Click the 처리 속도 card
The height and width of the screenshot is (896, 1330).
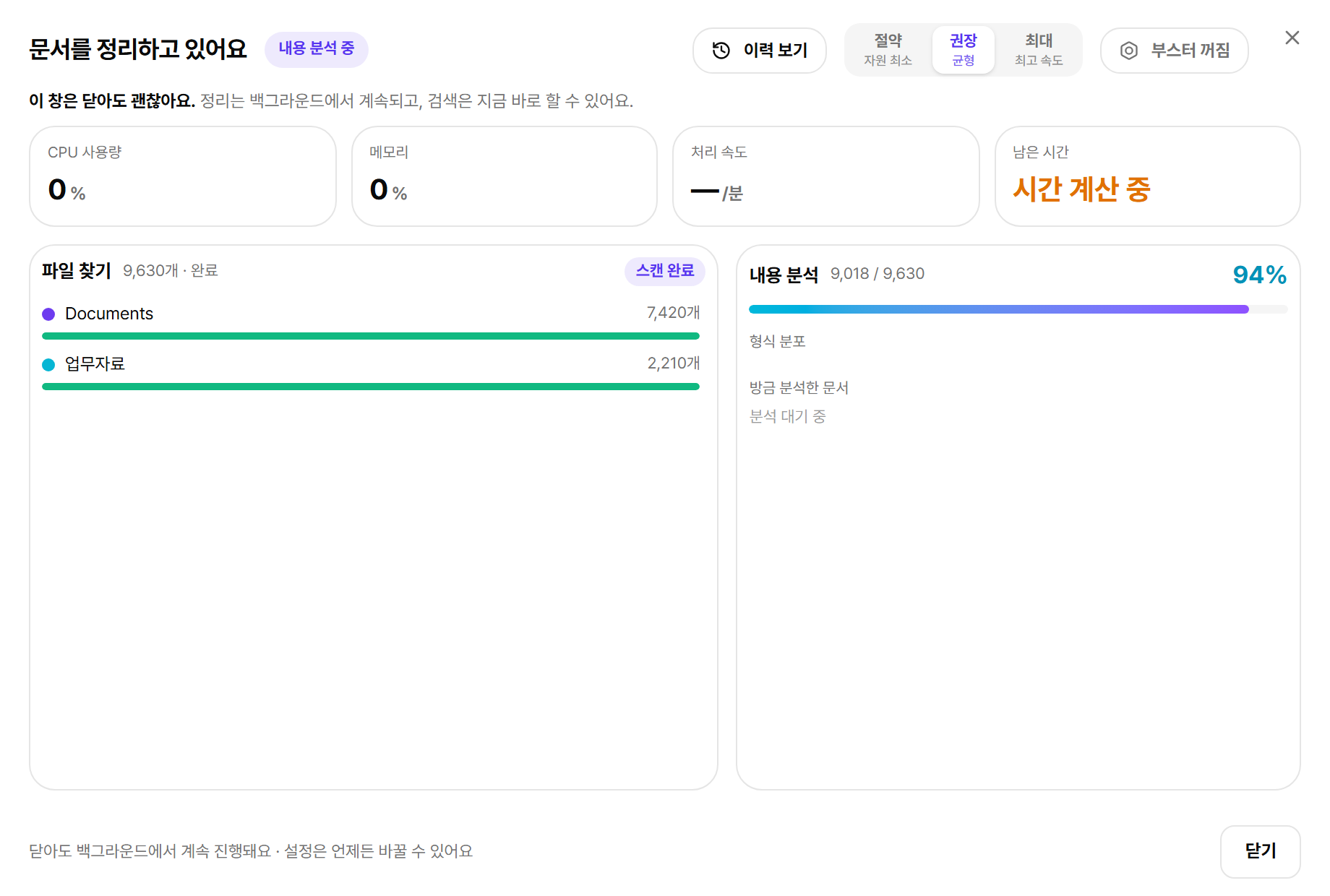pyautogui.click(x=825, y=176)
